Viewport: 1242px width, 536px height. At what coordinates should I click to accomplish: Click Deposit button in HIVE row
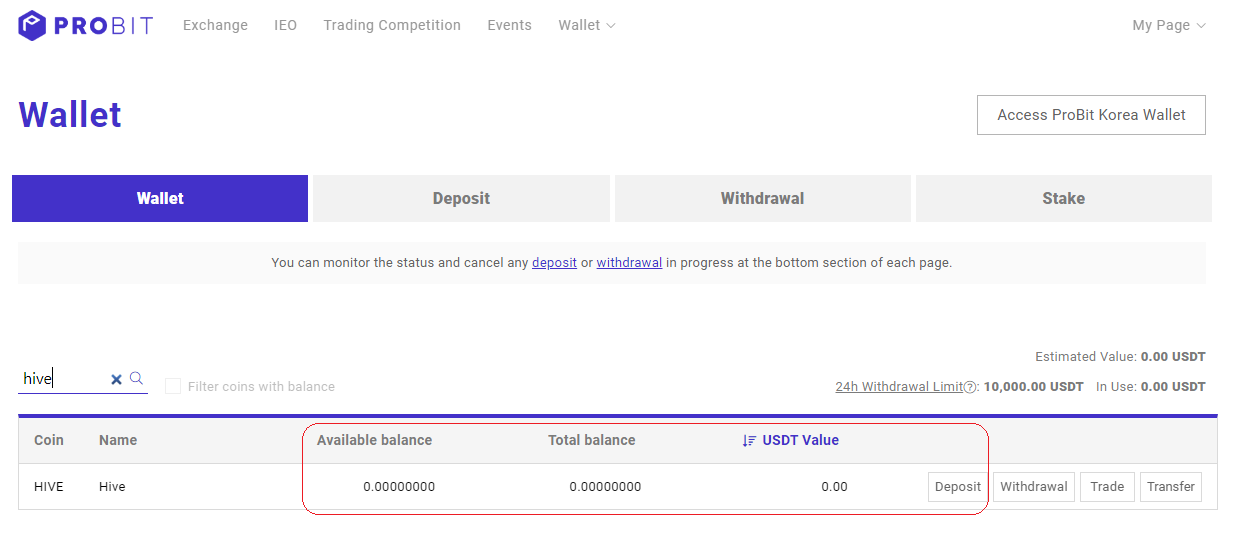958,487
